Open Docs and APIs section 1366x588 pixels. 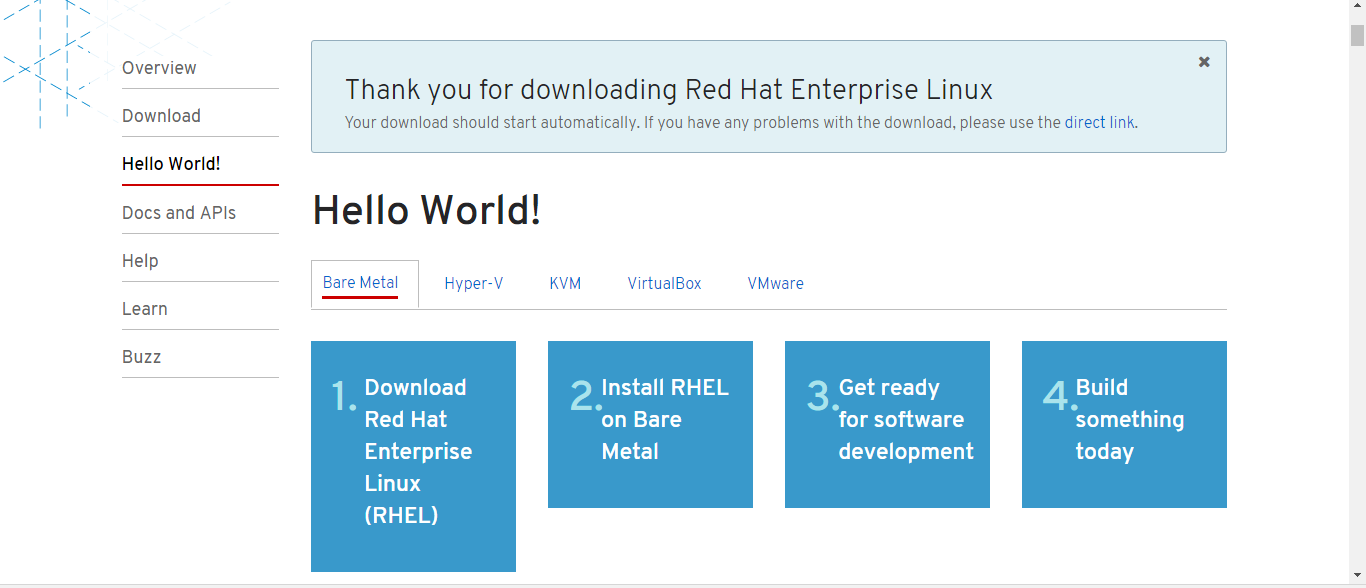click(x=179, y=213)
